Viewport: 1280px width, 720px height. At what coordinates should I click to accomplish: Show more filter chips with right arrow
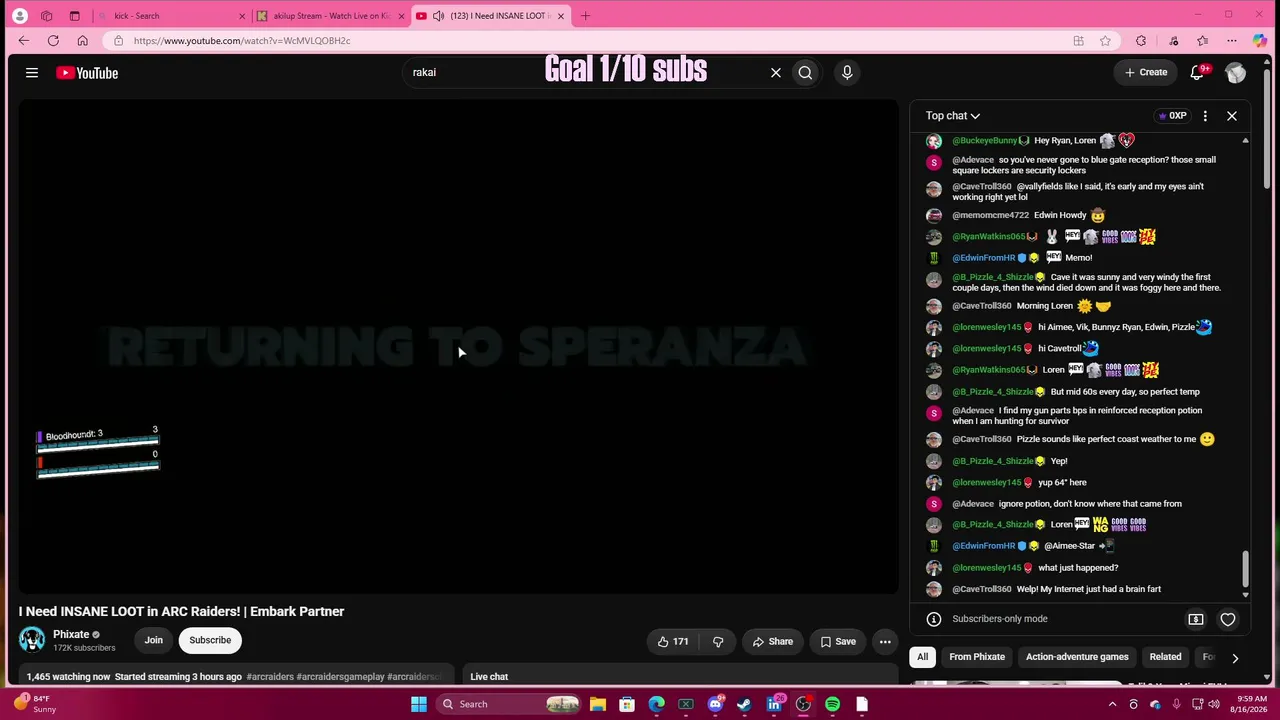pyautogui.click(x=1235, y=658)
